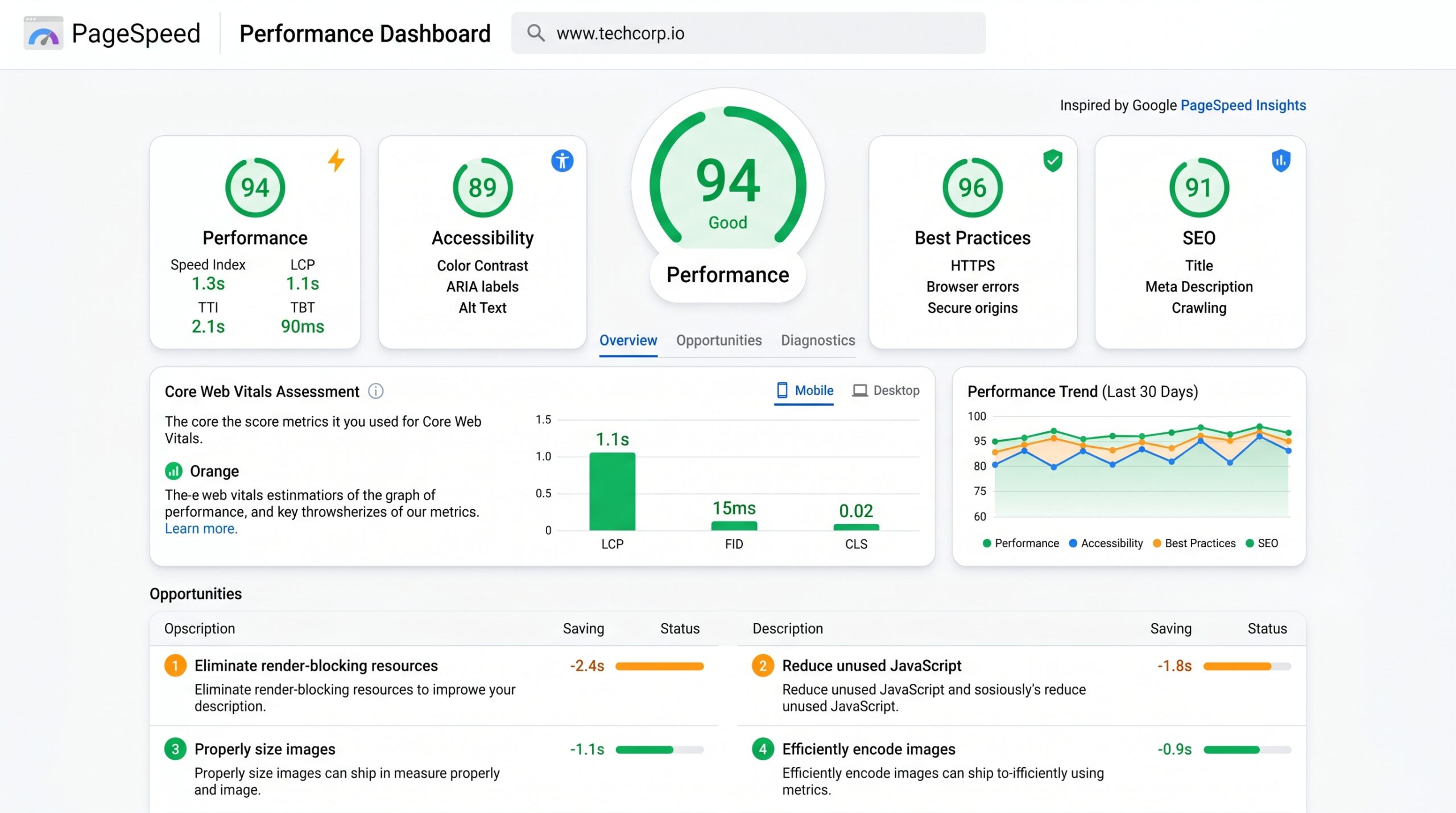Click the Speed Index 1.3s value

click(x=208, y=283)
